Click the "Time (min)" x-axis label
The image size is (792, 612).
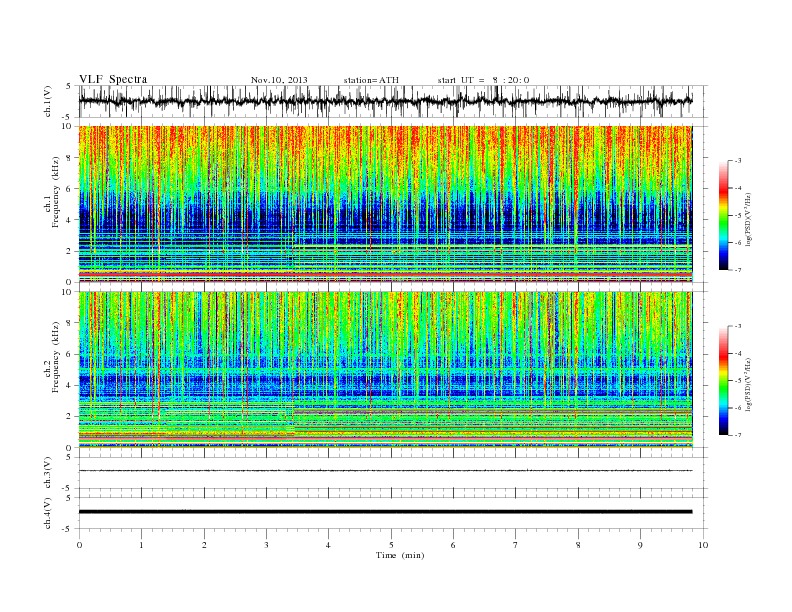[400, 555]
